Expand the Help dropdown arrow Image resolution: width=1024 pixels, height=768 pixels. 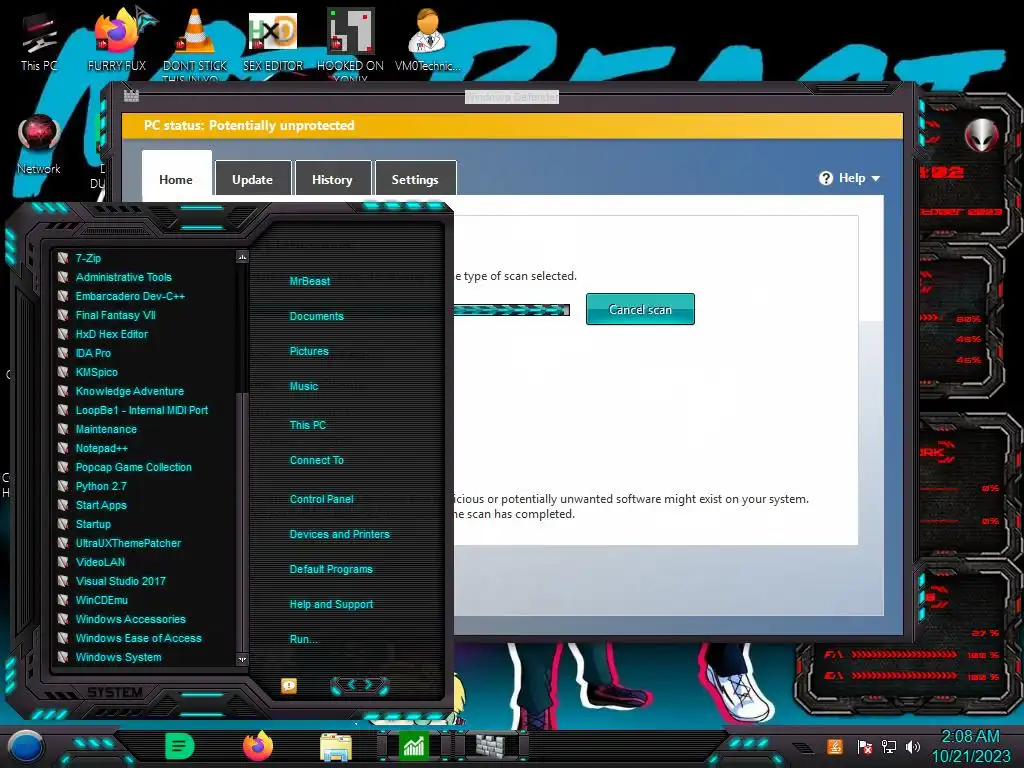(876, 178)
